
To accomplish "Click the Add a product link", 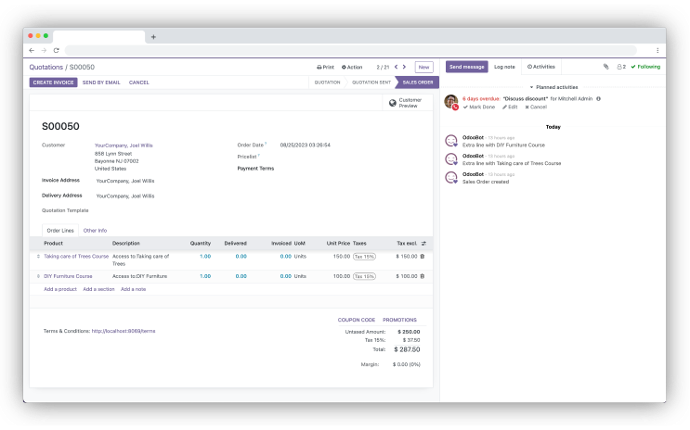I will [60, 289].
